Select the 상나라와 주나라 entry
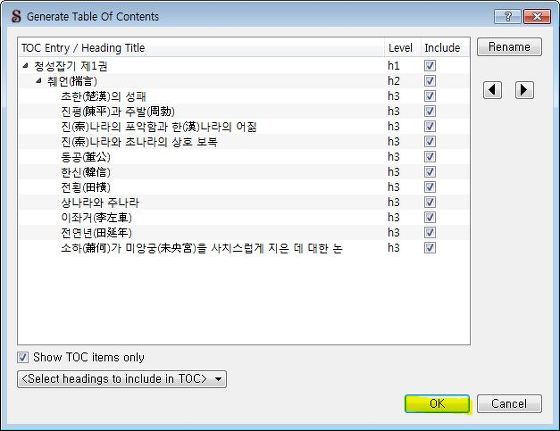The image size is (560, 431). [100, 202]
